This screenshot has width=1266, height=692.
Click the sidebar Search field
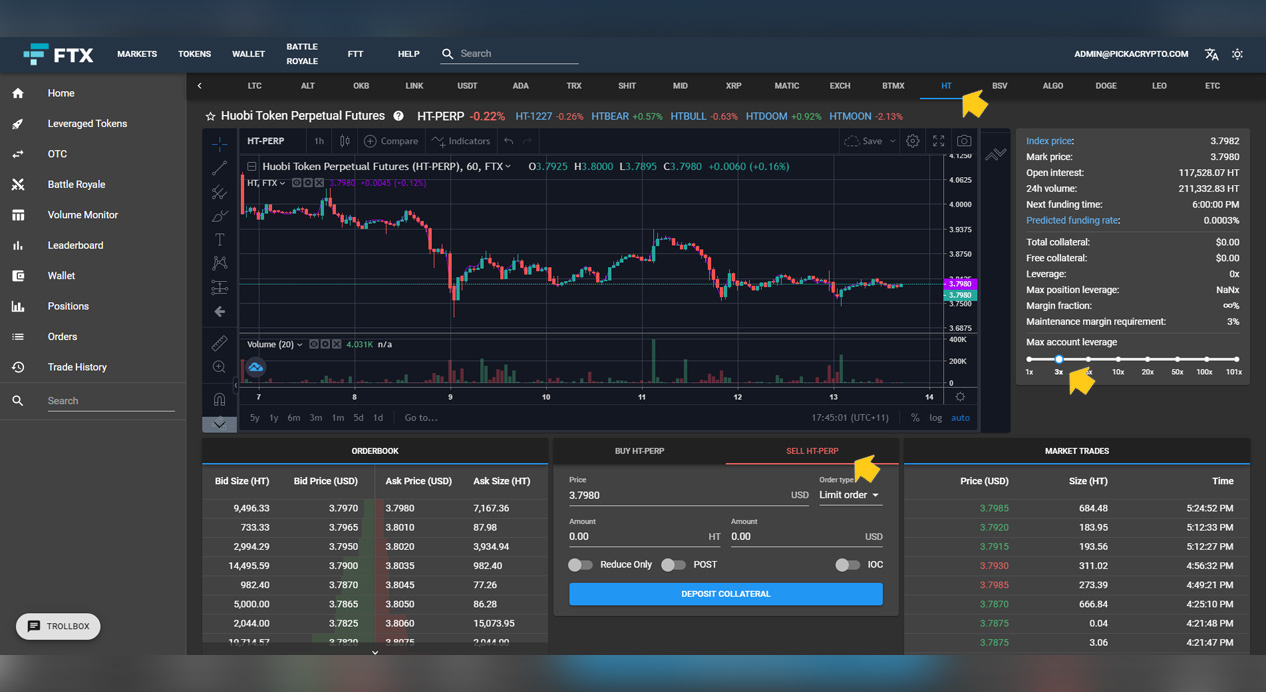pos(110,401)
